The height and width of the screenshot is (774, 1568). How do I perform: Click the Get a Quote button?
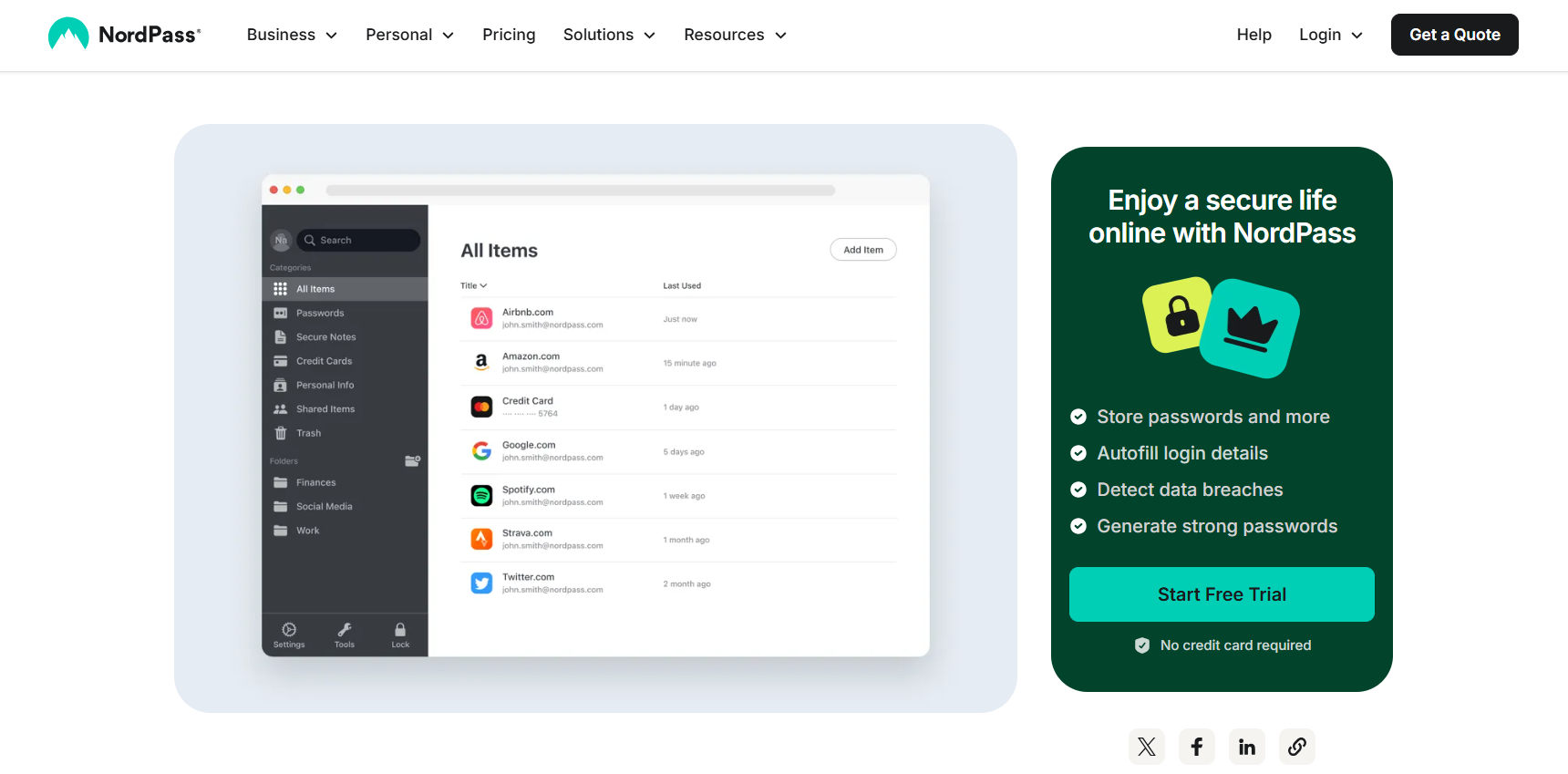(x=1454, y=35)
